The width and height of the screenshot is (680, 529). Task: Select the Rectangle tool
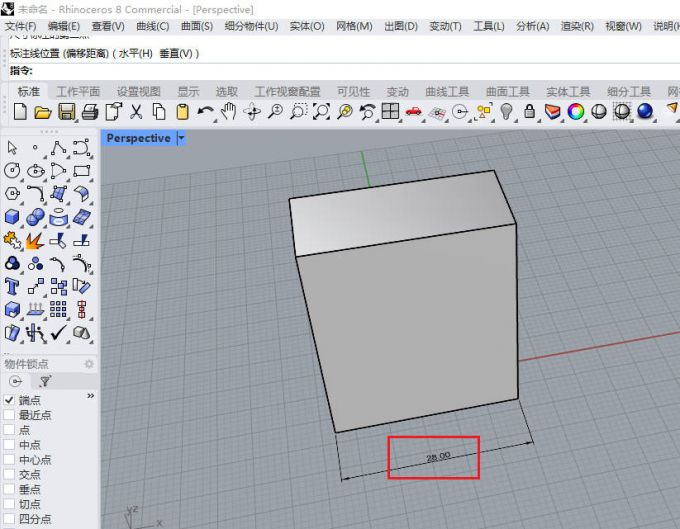(x=82, y=171)
